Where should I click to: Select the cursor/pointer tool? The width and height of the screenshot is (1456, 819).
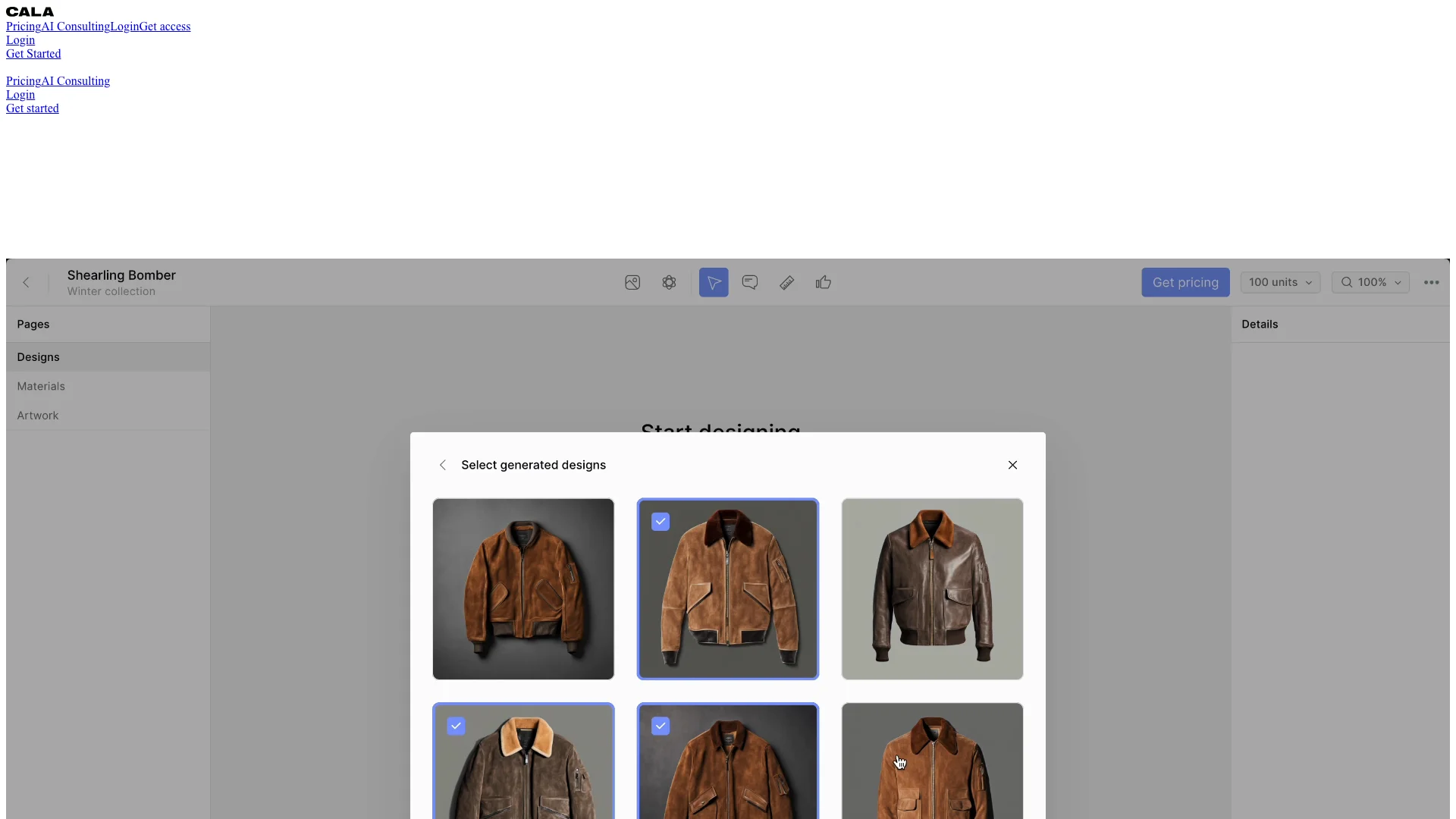pos(713,282)
